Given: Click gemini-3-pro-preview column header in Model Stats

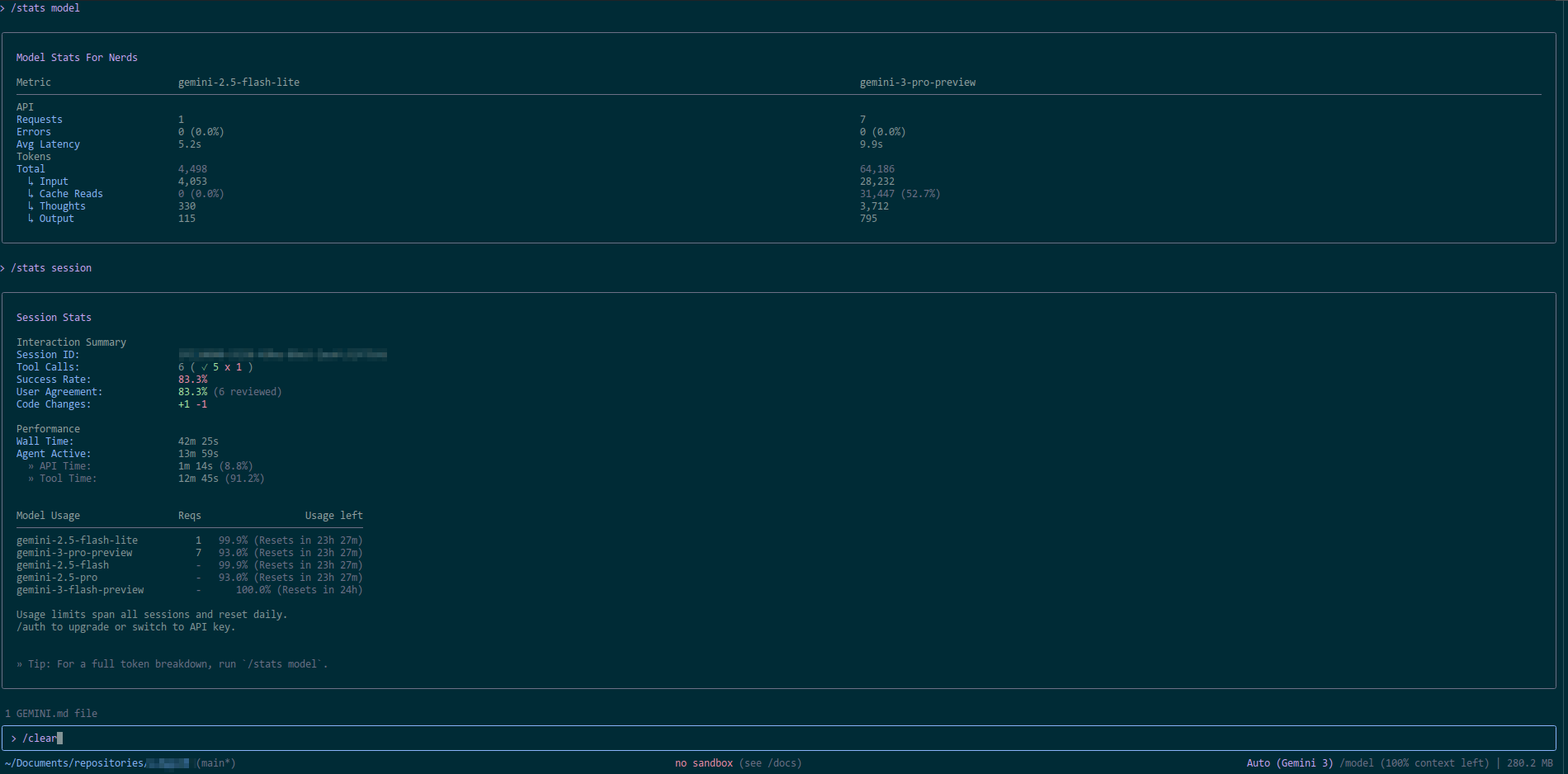Looking at the screenshot, I should [918, 83].
